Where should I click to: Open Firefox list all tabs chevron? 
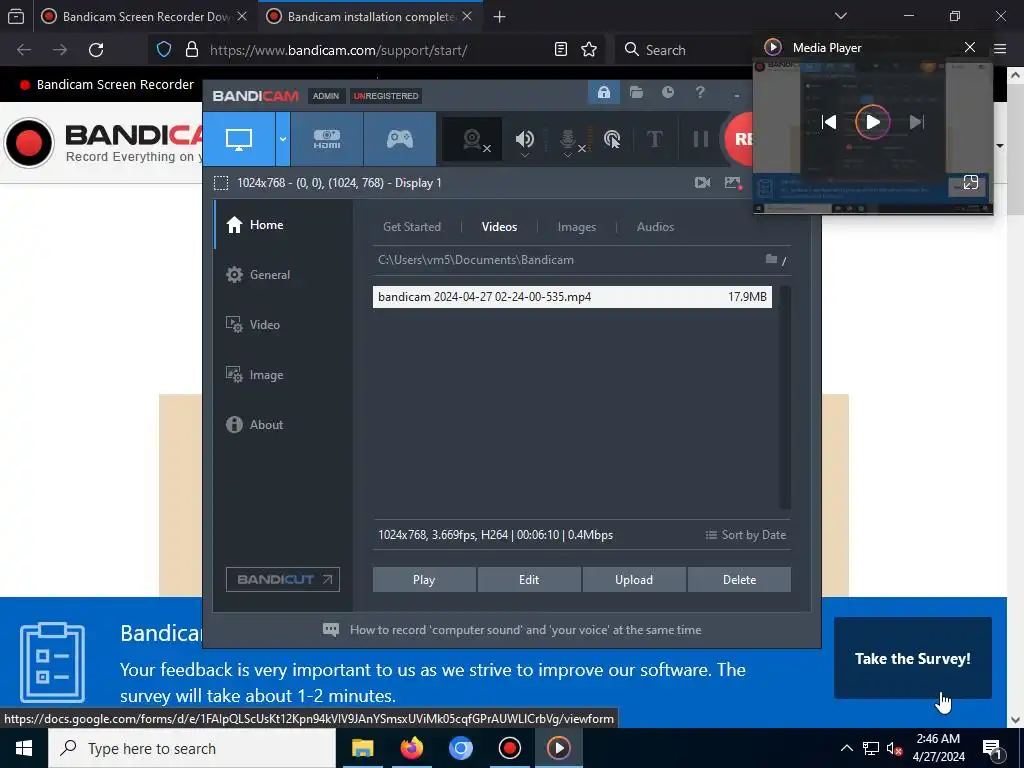point(840,16)
